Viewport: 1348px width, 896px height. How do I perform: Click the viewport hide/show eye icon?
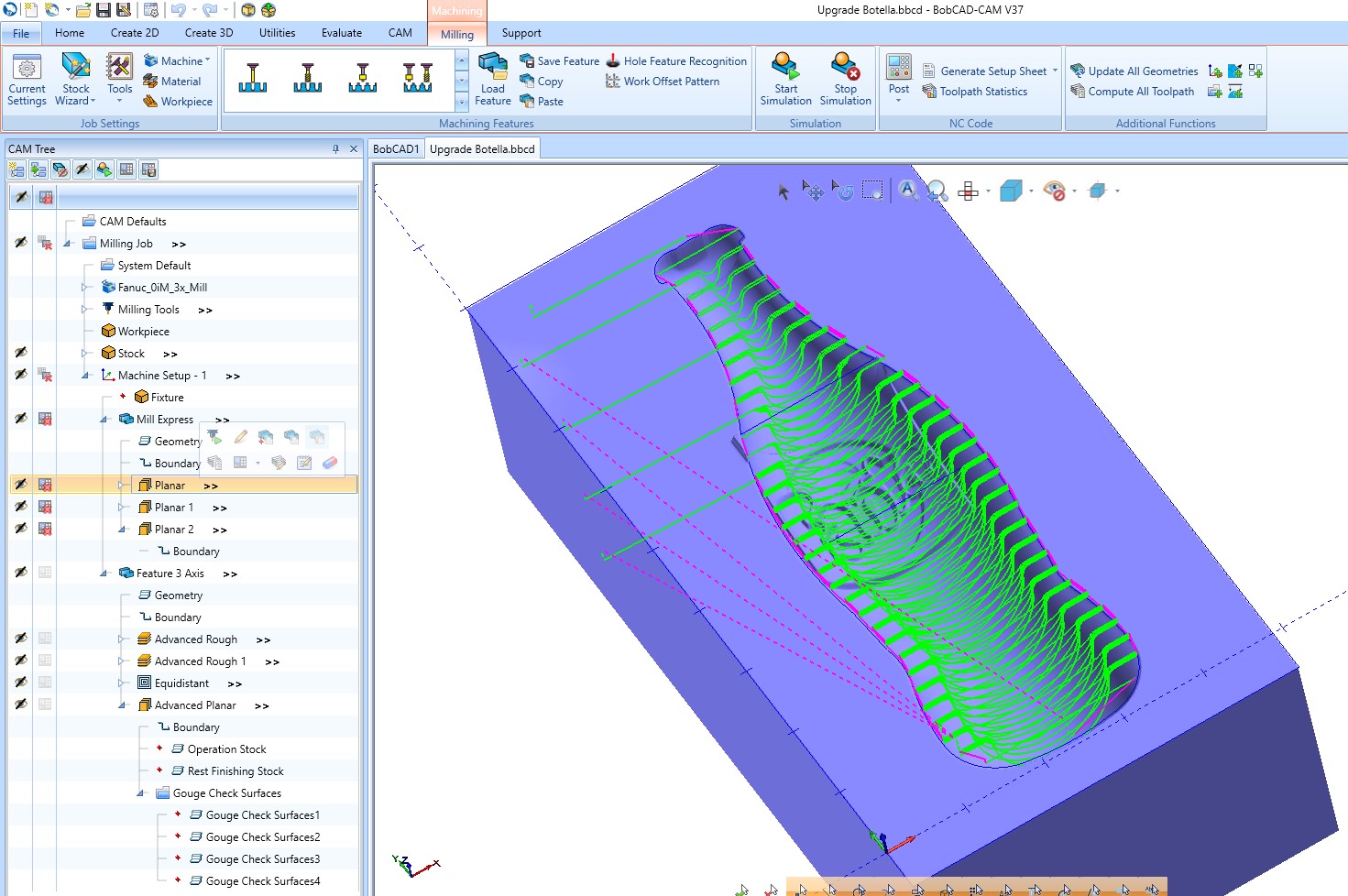[1054, 191]
